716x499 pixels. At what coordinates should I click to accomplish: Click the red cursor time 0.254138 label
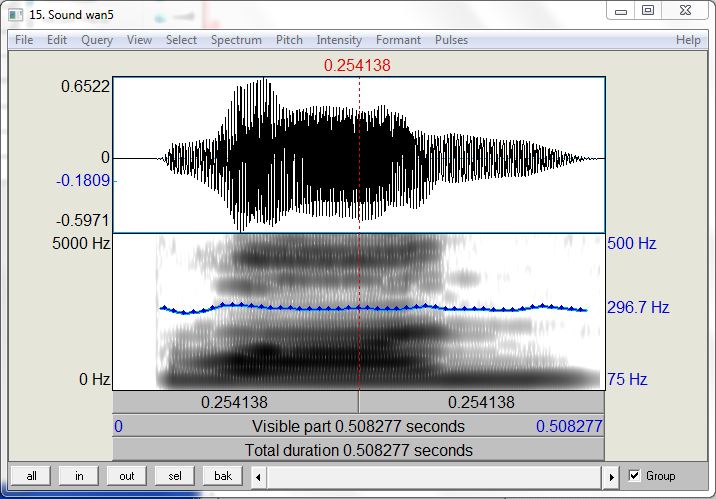click(x=357, y=65)
